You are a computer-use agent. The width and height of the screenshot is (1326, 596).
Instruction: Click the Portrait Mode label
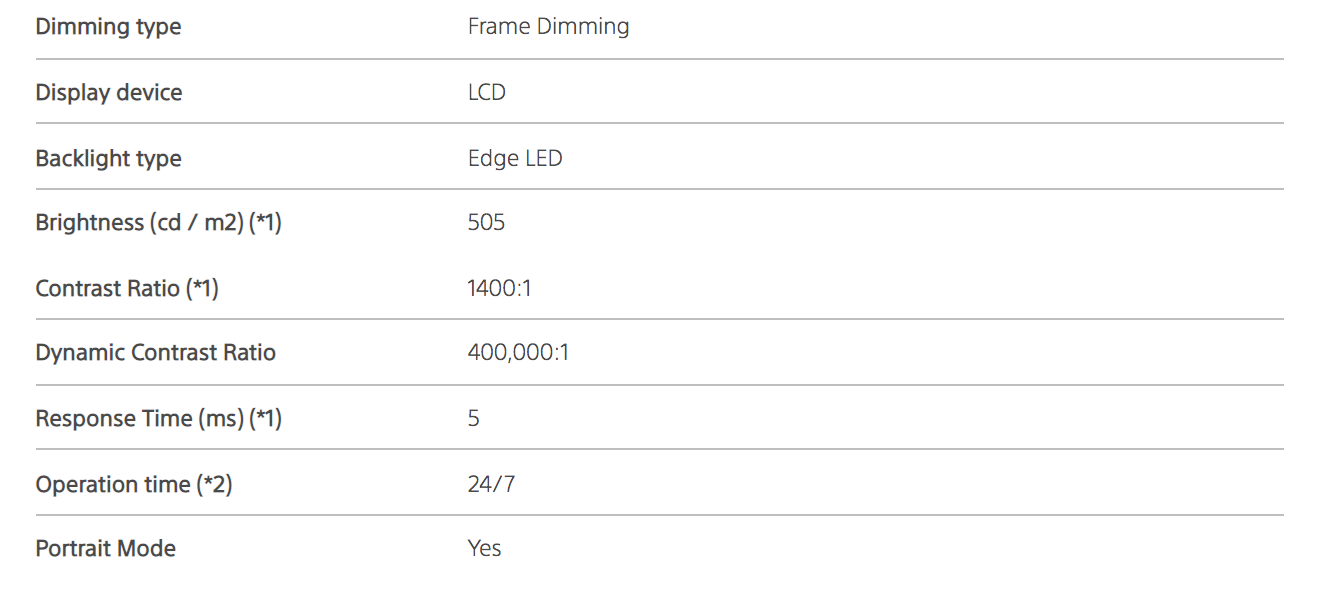coord(105,549)
